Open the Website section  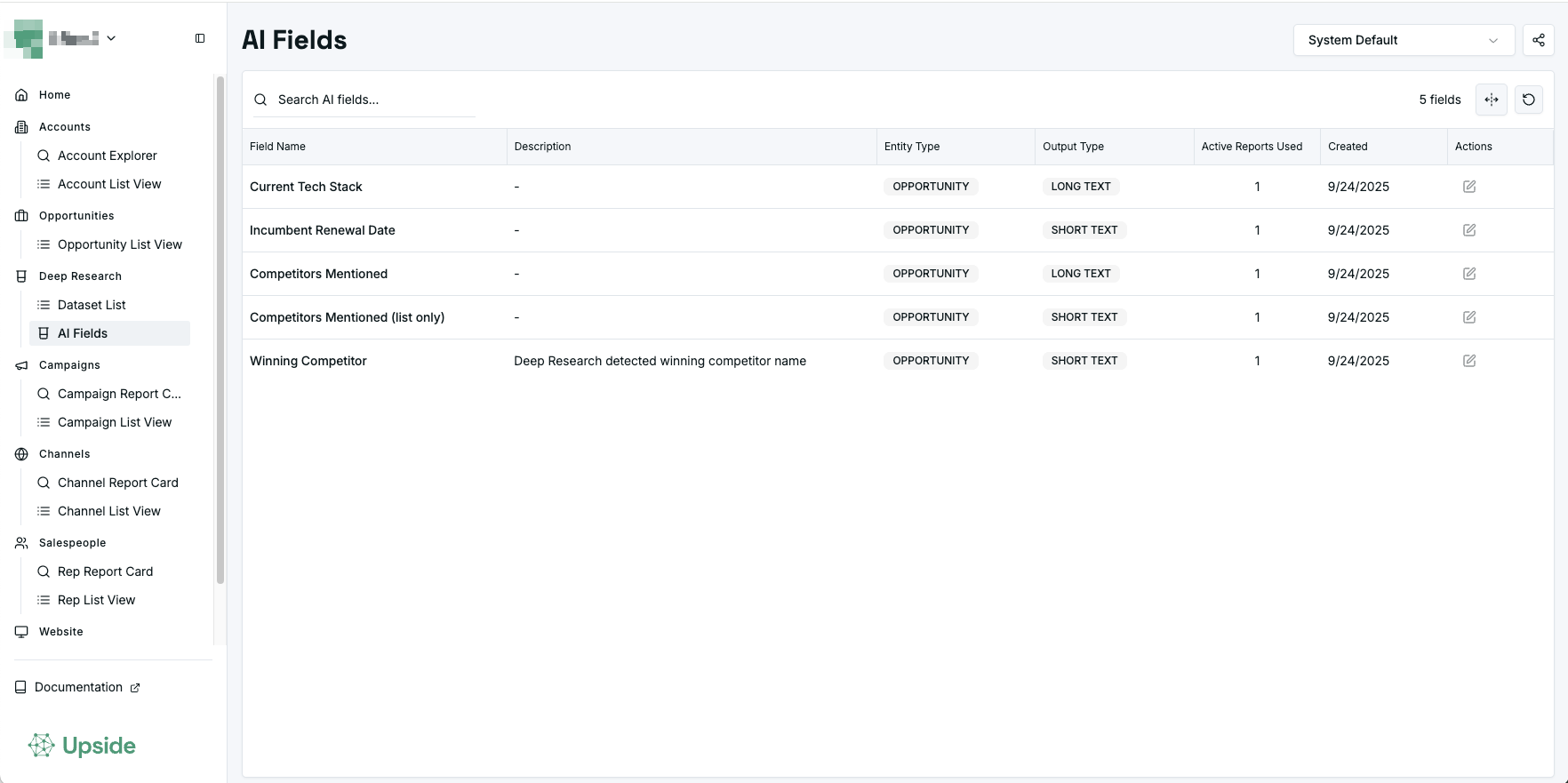(x=60, y=632)
